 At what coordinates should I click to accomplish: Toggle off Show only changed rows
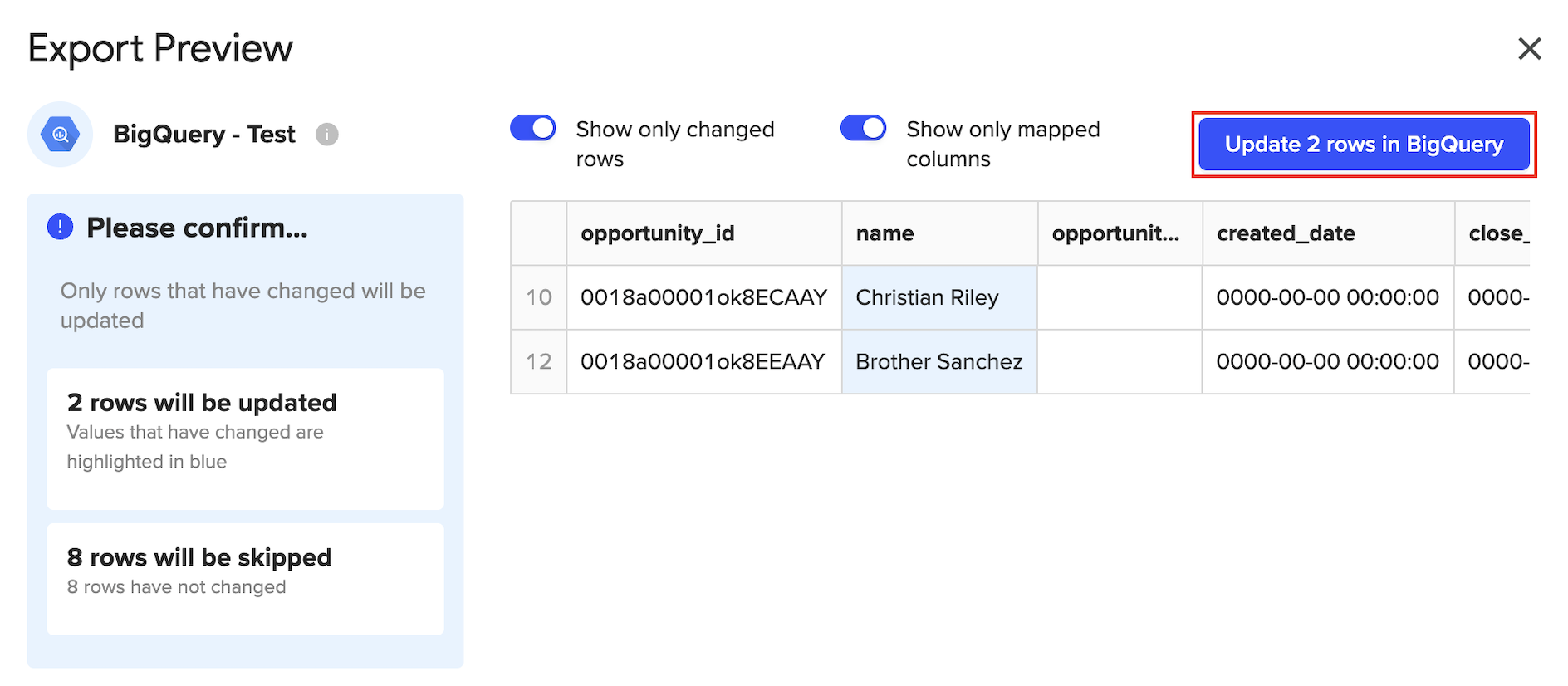click(x=533, y=128)
